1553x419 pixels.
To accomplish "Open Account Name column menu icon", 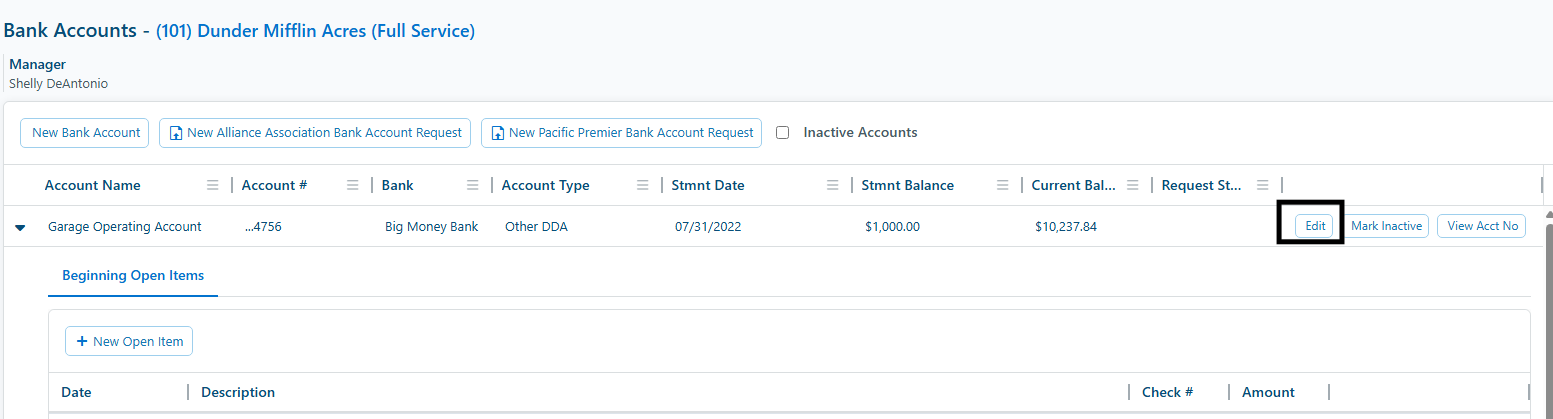I will [212, 185].
